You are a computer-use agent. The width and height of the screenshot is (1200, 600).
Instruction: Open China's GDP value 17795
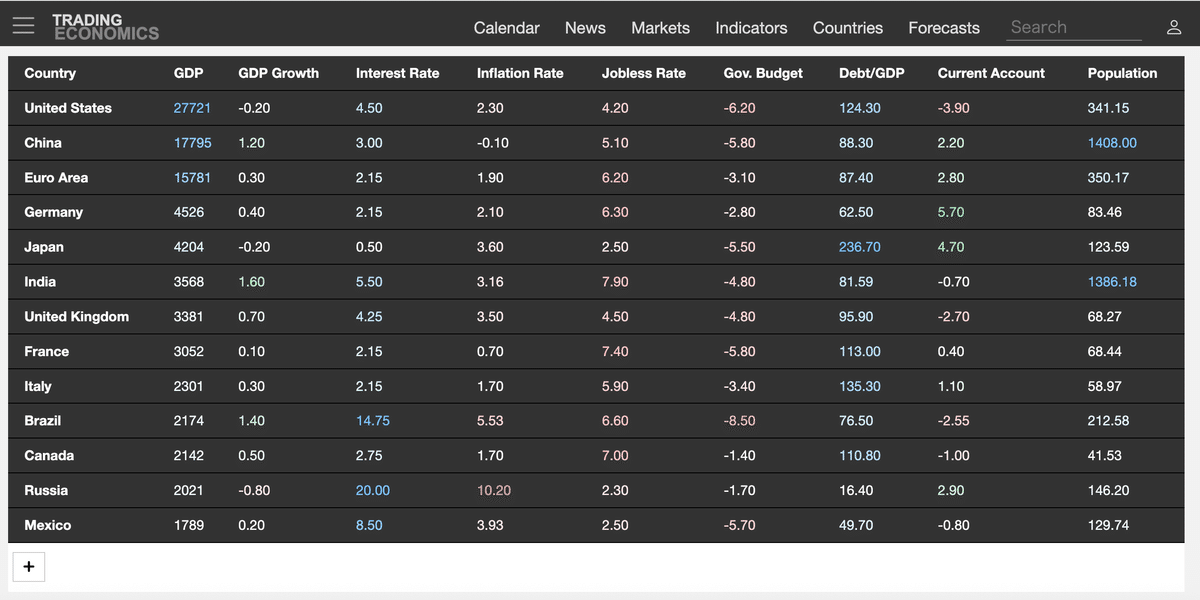click(192, 143)
